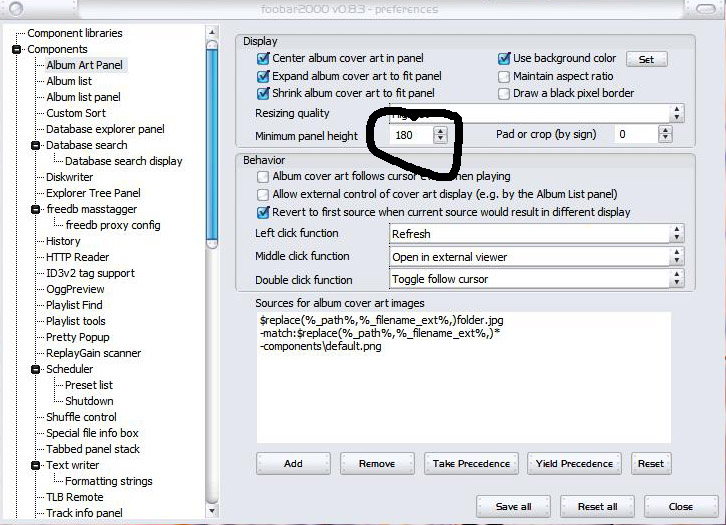The image size is (726, 525).
Task: Open Database explorer panel settings
Action: (105, 129)
